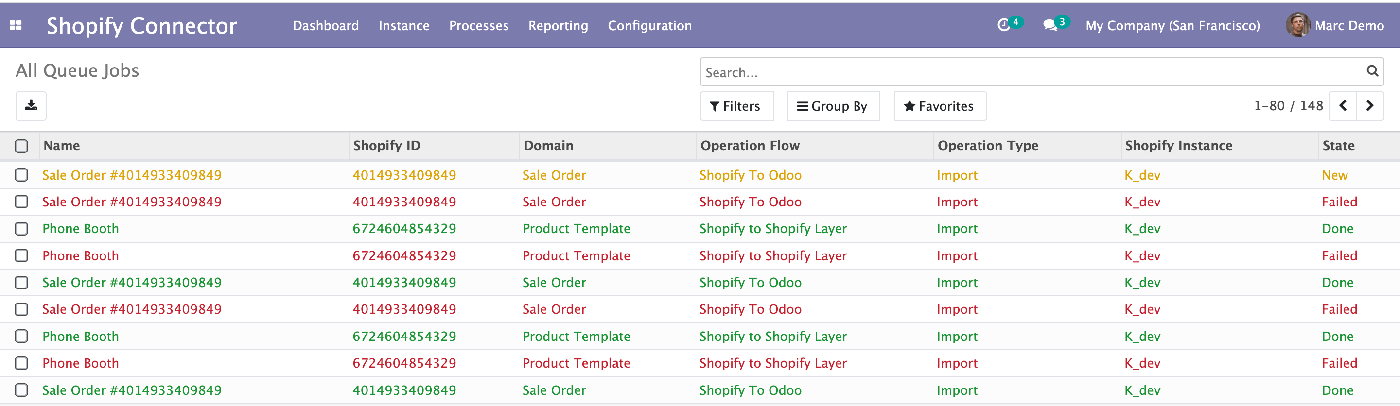Check second Done Phone Booth row checkbox
This screenshot has height=406, width=1400.
click(21, 337)
